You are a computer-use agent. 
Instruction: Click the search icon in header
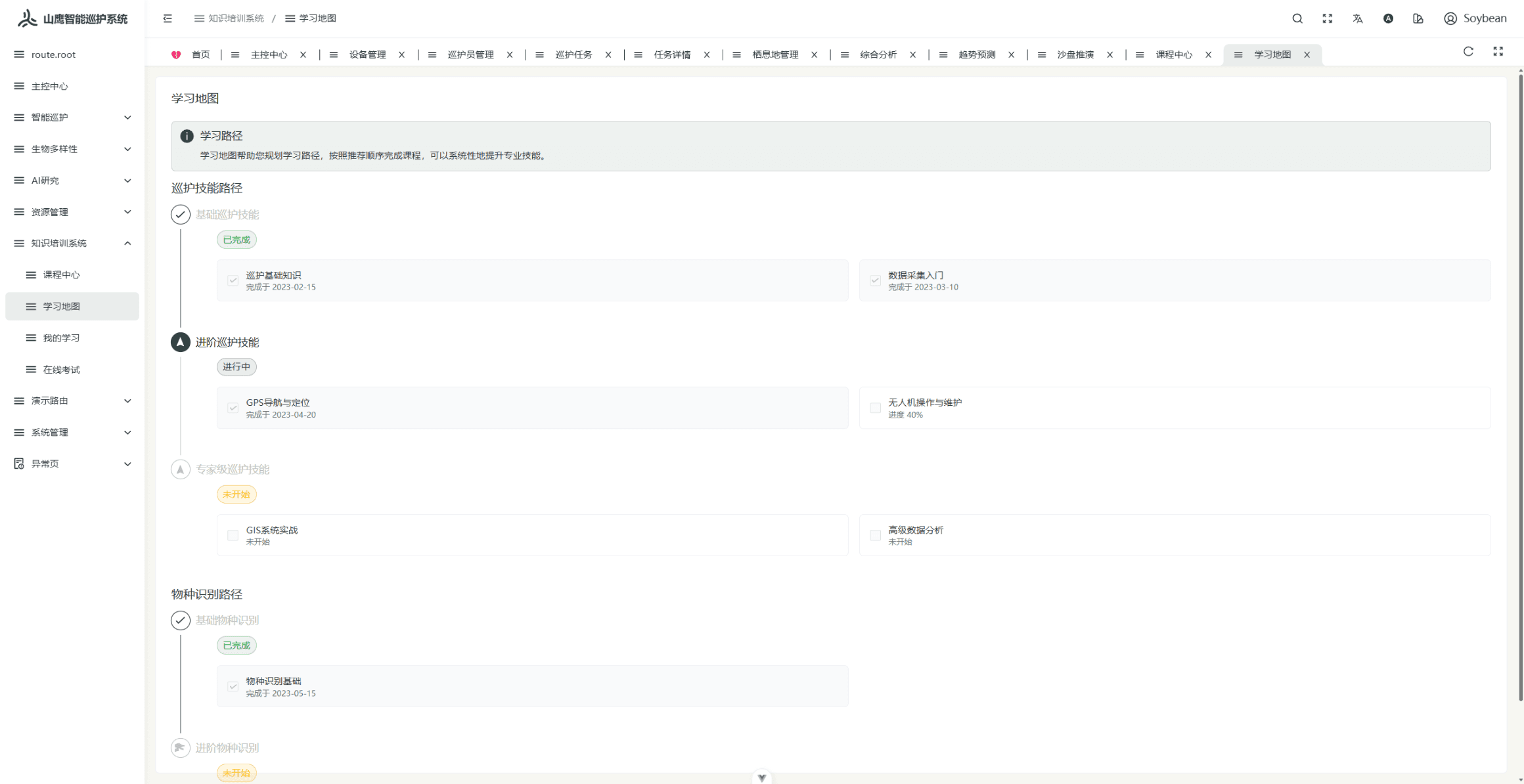click(1297, 18)
